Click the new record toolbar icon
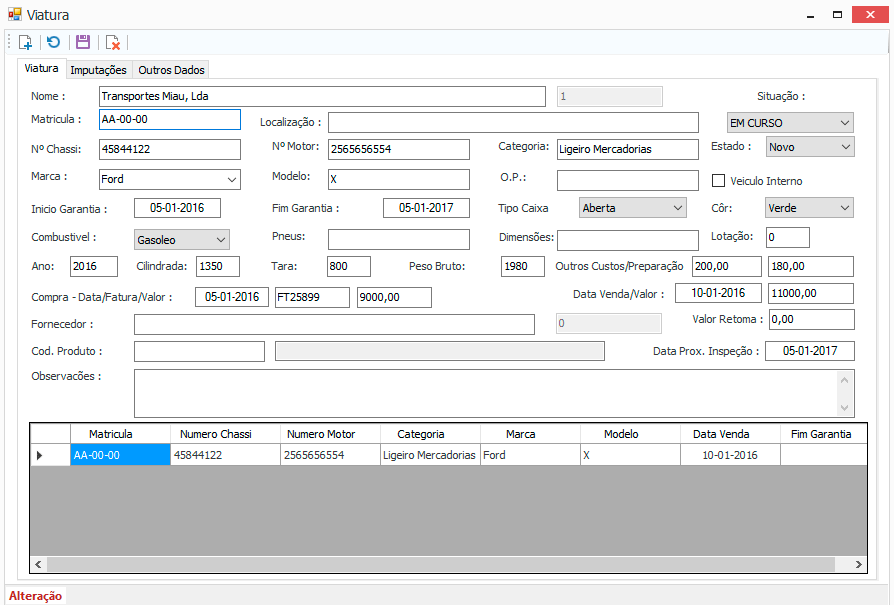This screenshot has width=894, height=605. tap(26, 42)
